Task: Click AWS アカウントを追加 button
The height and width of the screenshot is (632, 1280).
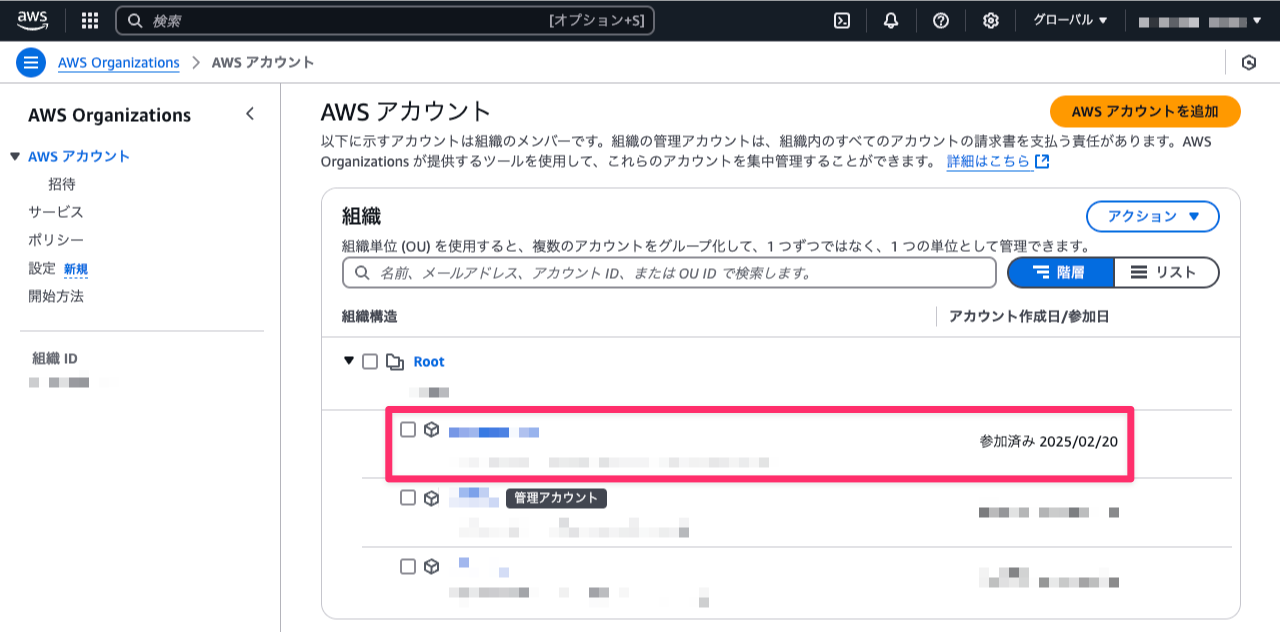Action: [x=1145, y=112]
